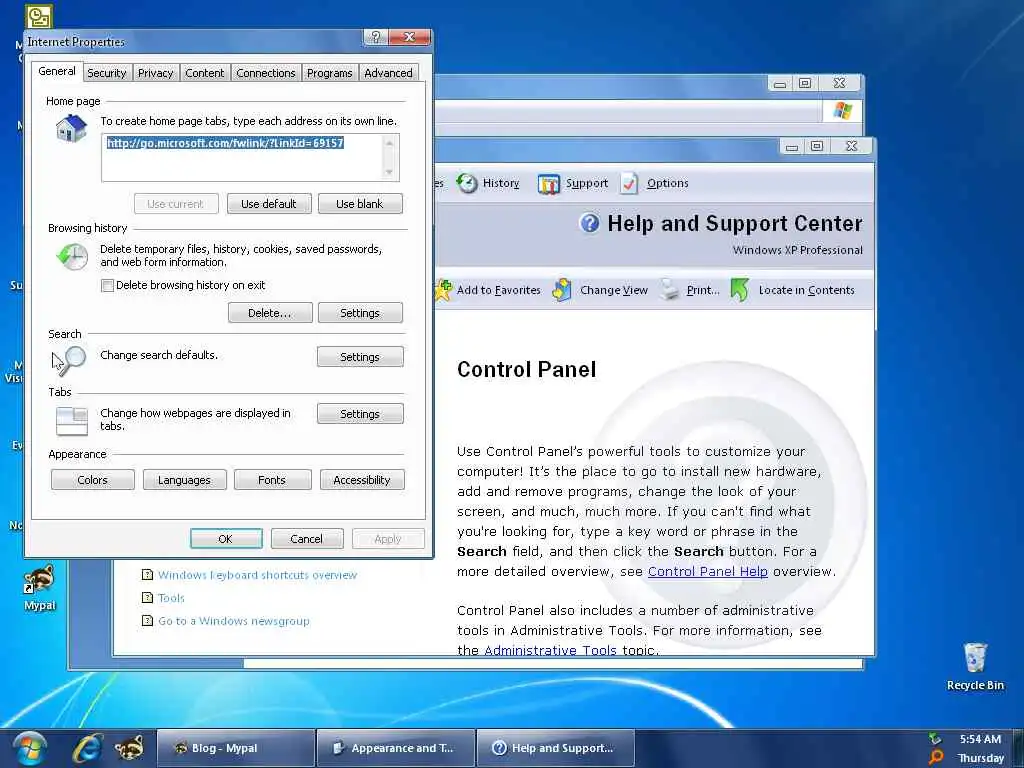Click Cancel in Internet Properties
The image size is (1024, 768).
point(307,539)
